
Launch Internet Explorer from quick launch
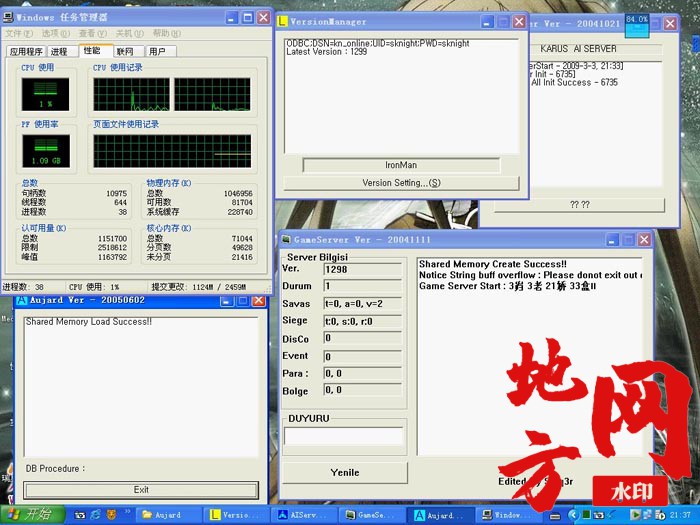(95, 515)
